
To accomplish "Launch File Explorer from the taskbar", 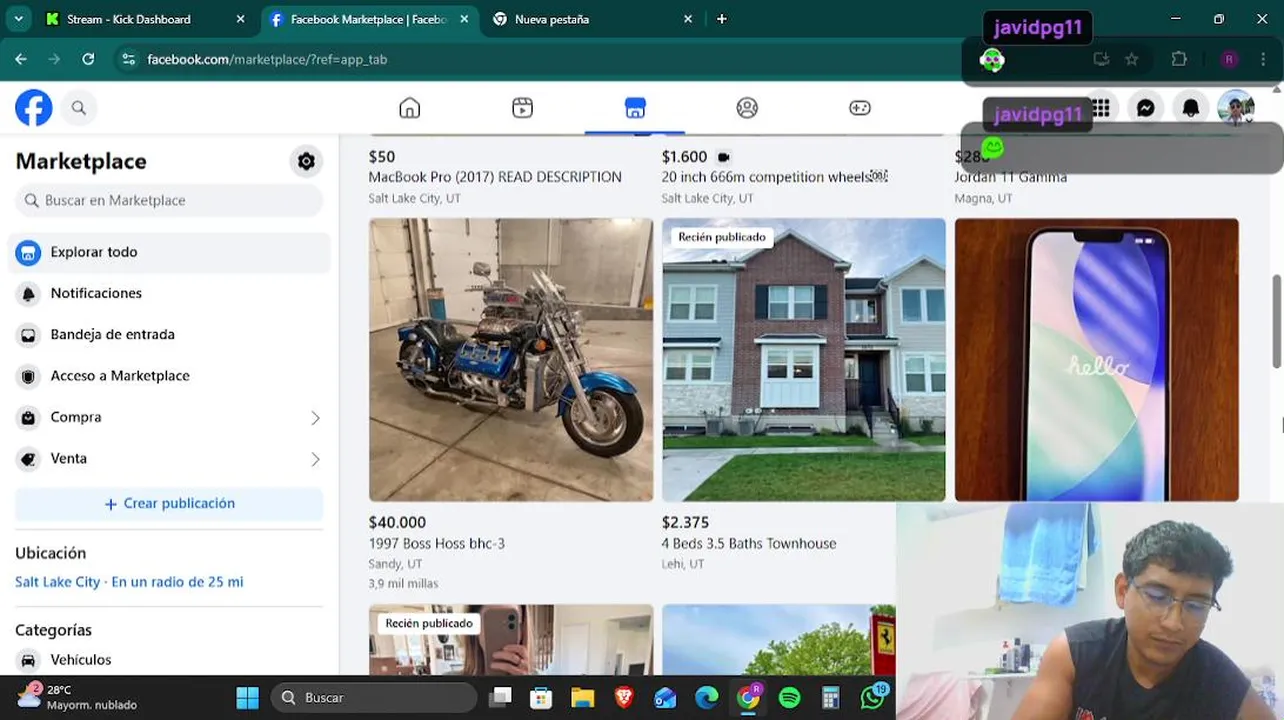I will tap(582, 697).
